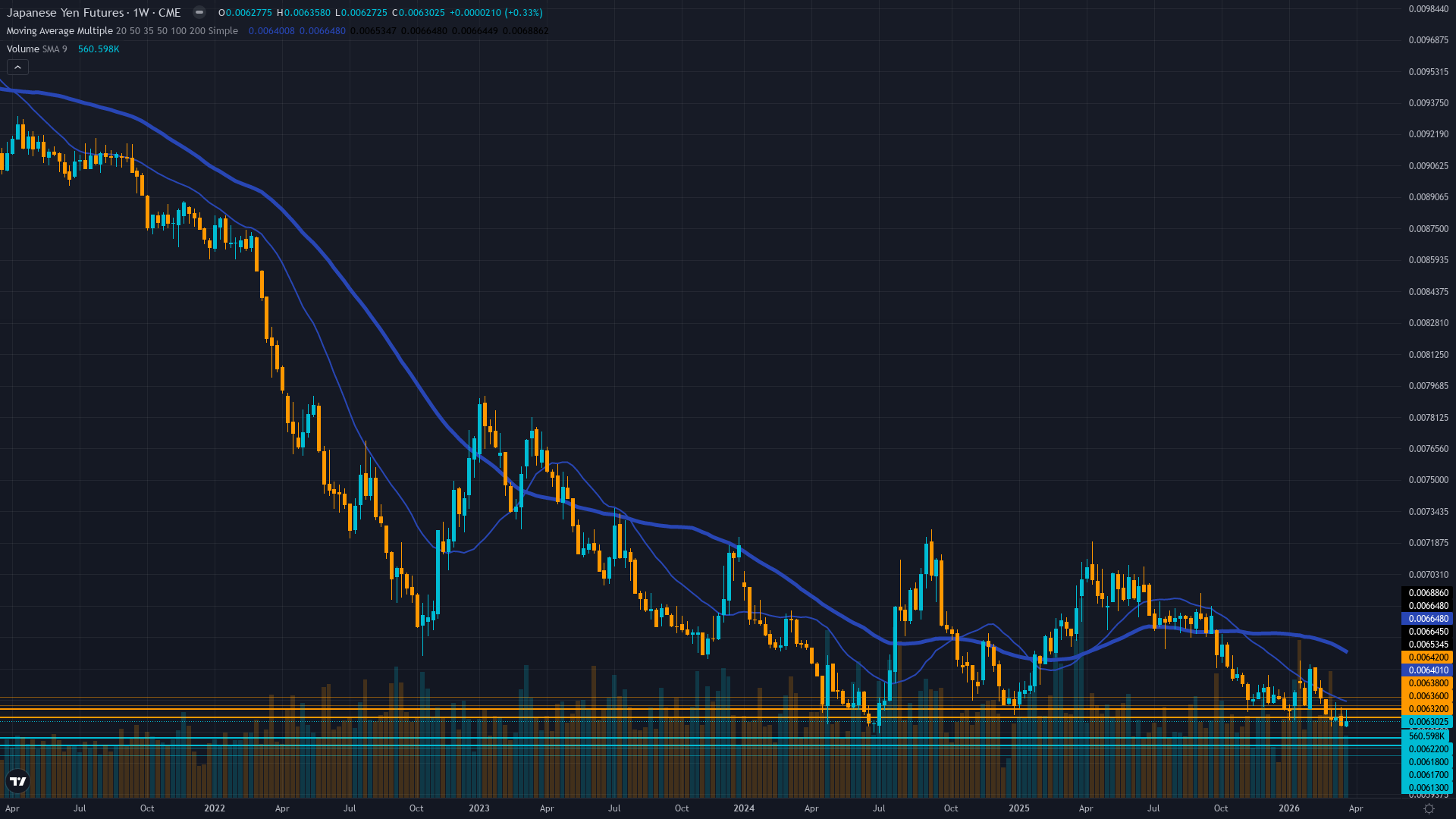This screenshot has height=819, width=1456.
Task: Click the black 0.0066450 price label
Action: pyautogui.click(x=1428, y=632)
